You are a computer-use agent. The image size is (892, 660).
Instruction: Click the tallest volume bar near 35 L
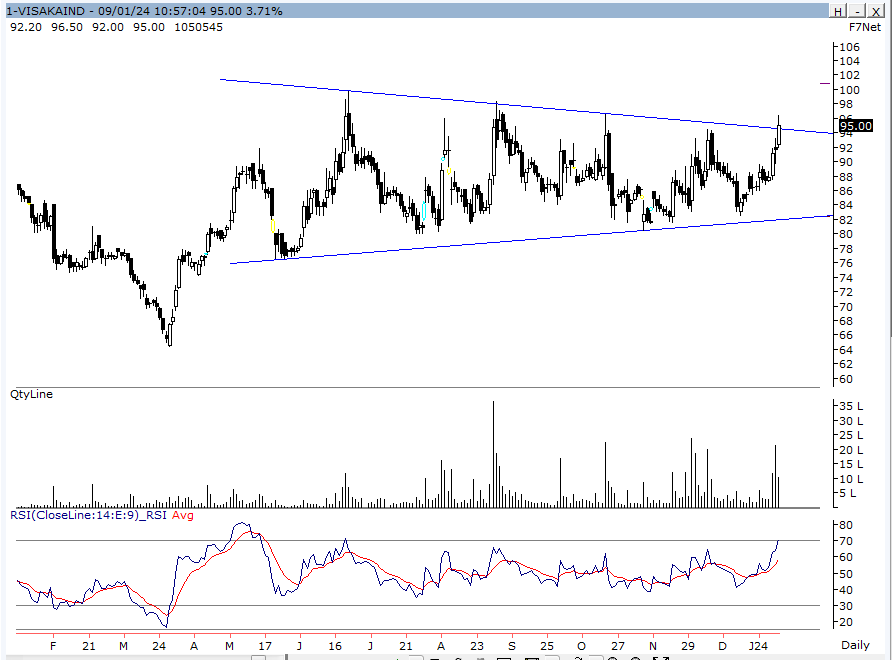[493, 454]
